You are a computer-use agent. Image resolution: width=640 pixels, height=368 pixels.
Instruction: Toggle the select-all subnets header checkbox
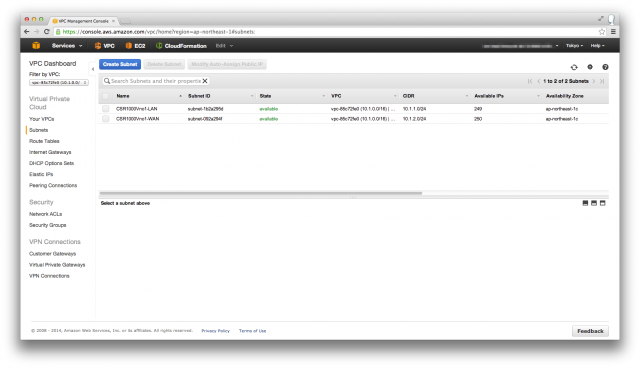(106, 96)
